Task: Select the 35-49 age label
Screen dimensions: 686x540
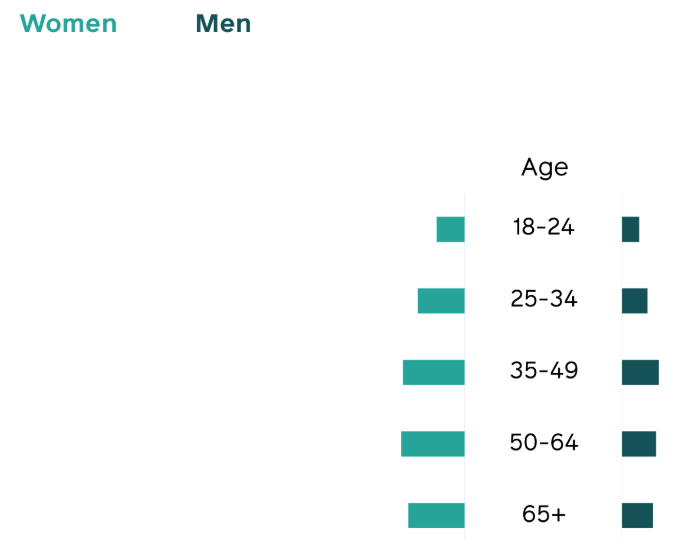Action: tap(544, 371)
